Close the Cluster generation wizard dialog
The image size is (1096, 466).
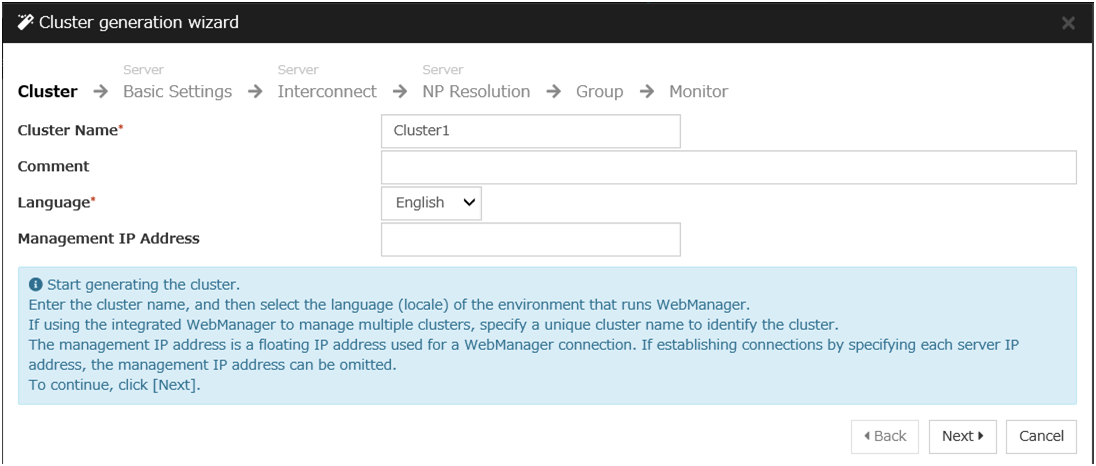1068,24
